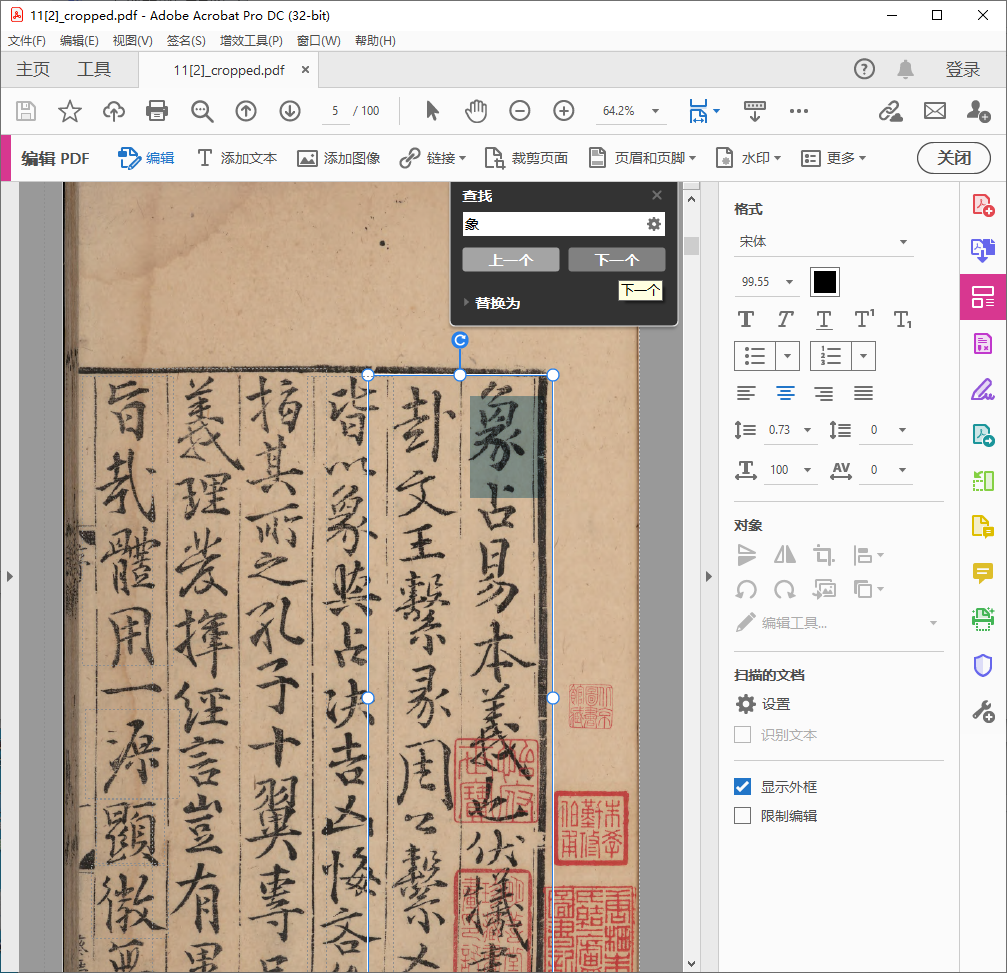Go to the previous page arrow
The image size is (1007, 973).
[x=246, y=111]
